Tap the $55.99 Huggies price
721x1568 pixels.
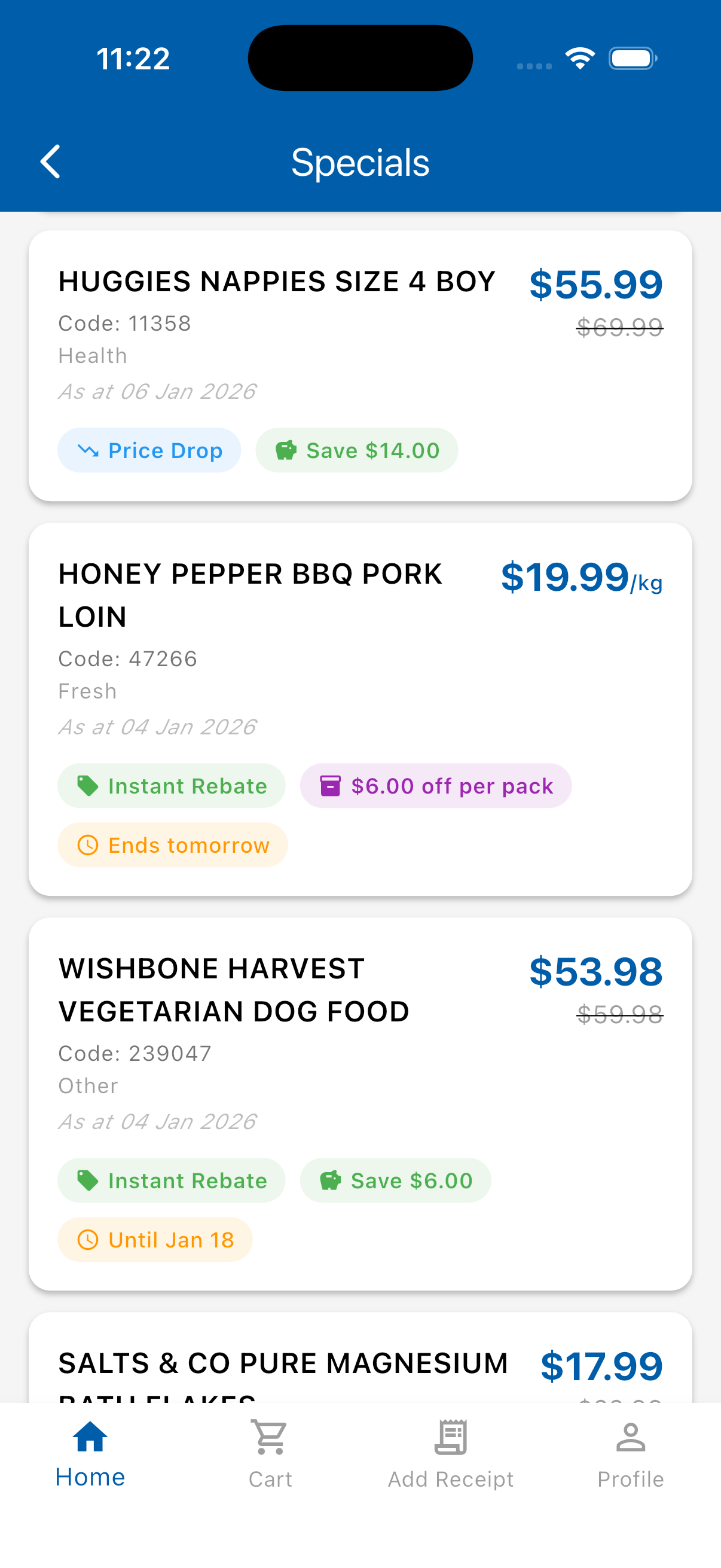pos(595,284)
